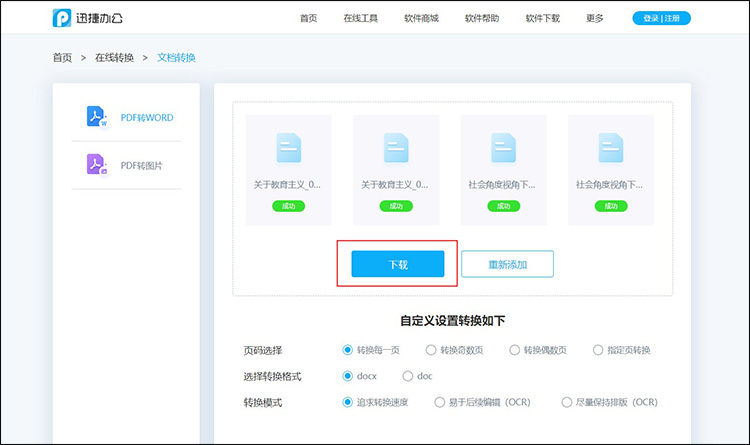Select the second 关于教育主义_0... file icon
This screenshot has height=445, width=750.
click(x=396, y=148)
